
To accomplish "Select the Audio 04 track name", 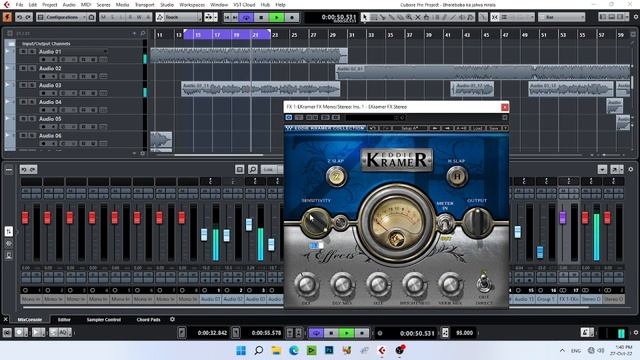I will [50, 102].
